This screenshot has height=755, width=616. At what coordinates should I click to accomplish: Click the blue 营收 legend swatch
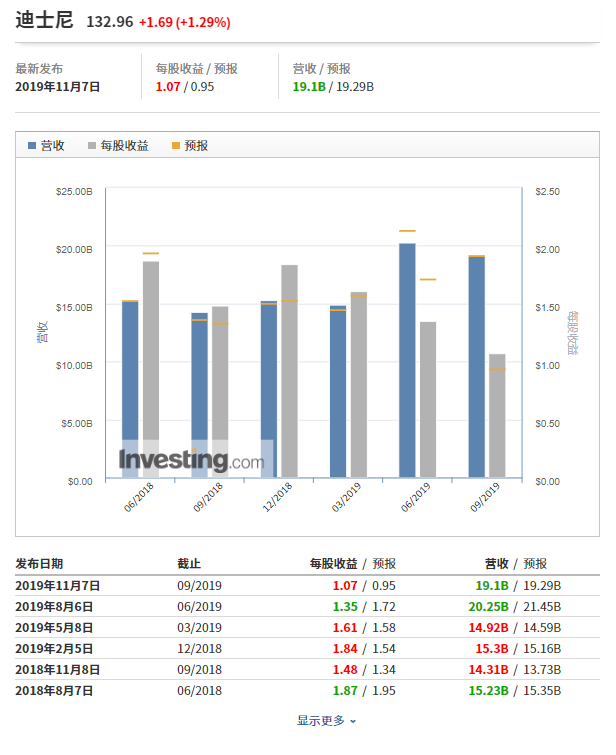[x=32, y=145]
